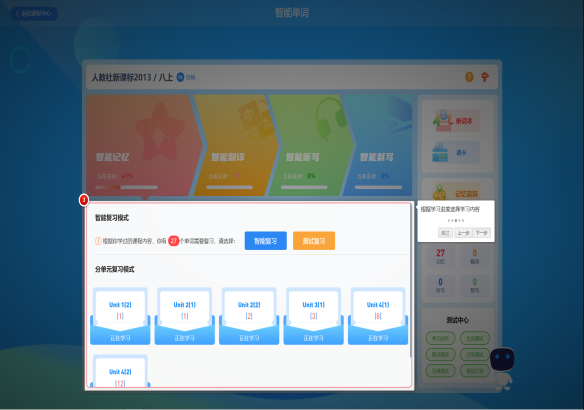Click the 智能默写 progress bar
The image size is (584, 410).
(x=378, y=187)
